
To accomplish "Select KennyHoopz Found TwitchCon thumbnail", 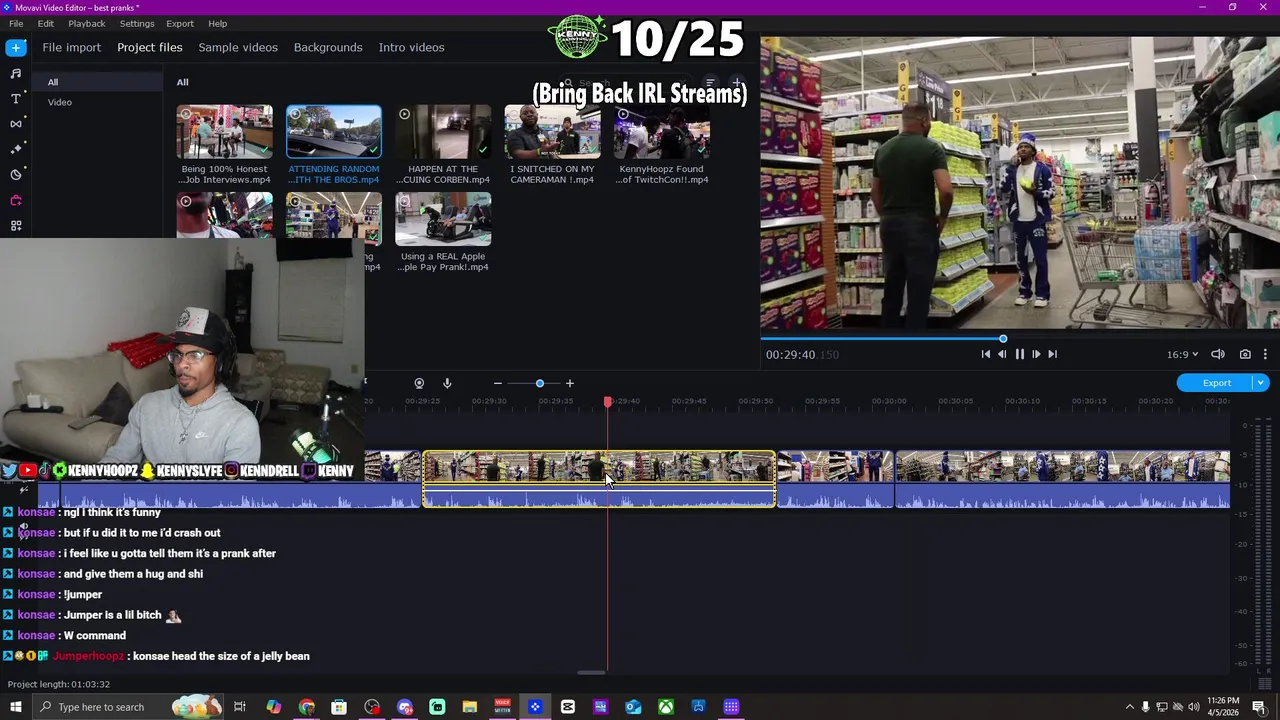I will [662, 132].
